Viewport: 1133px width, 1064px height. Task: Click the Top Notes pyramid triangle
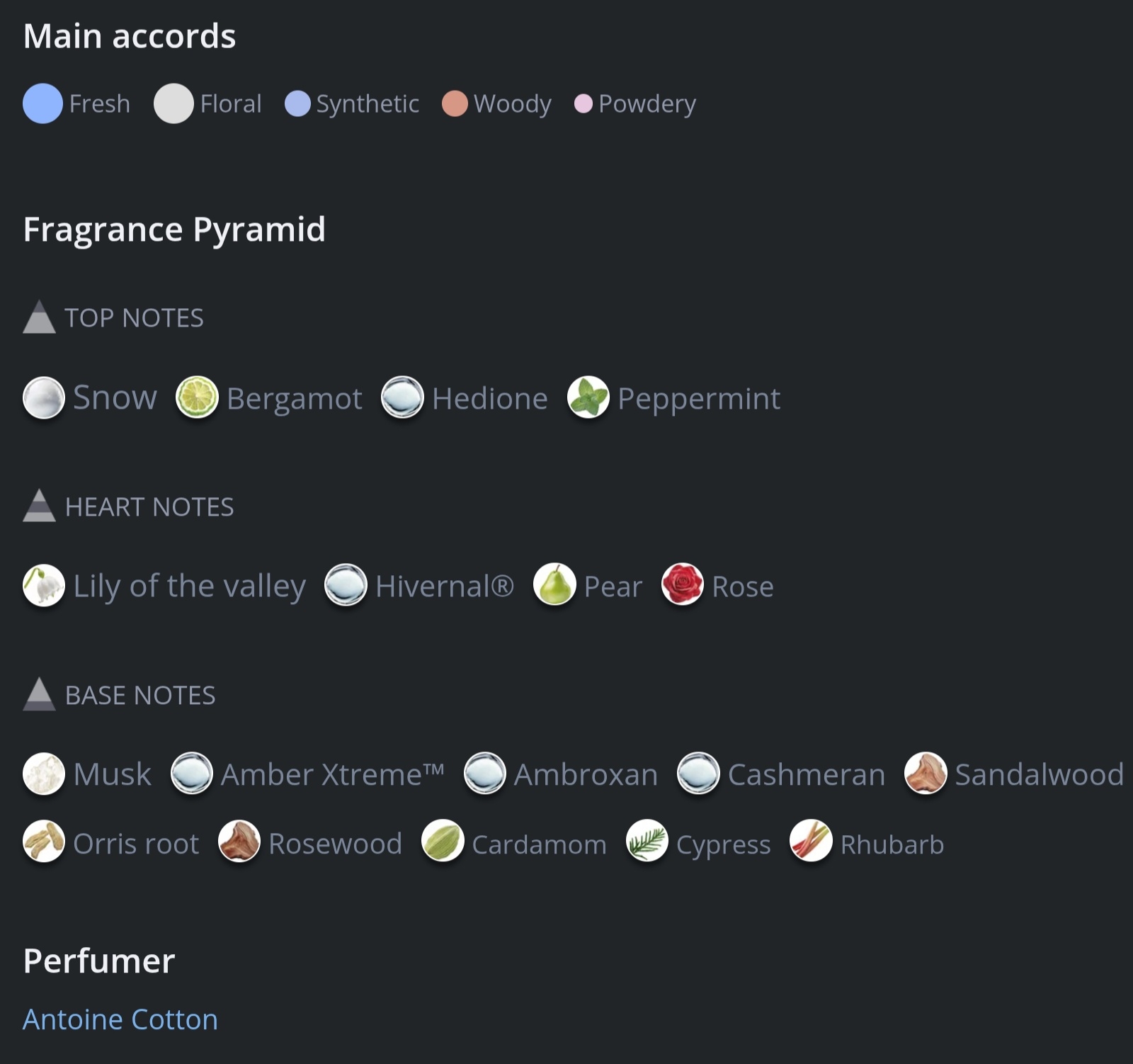pyautogui.click(x=40, y=317)
